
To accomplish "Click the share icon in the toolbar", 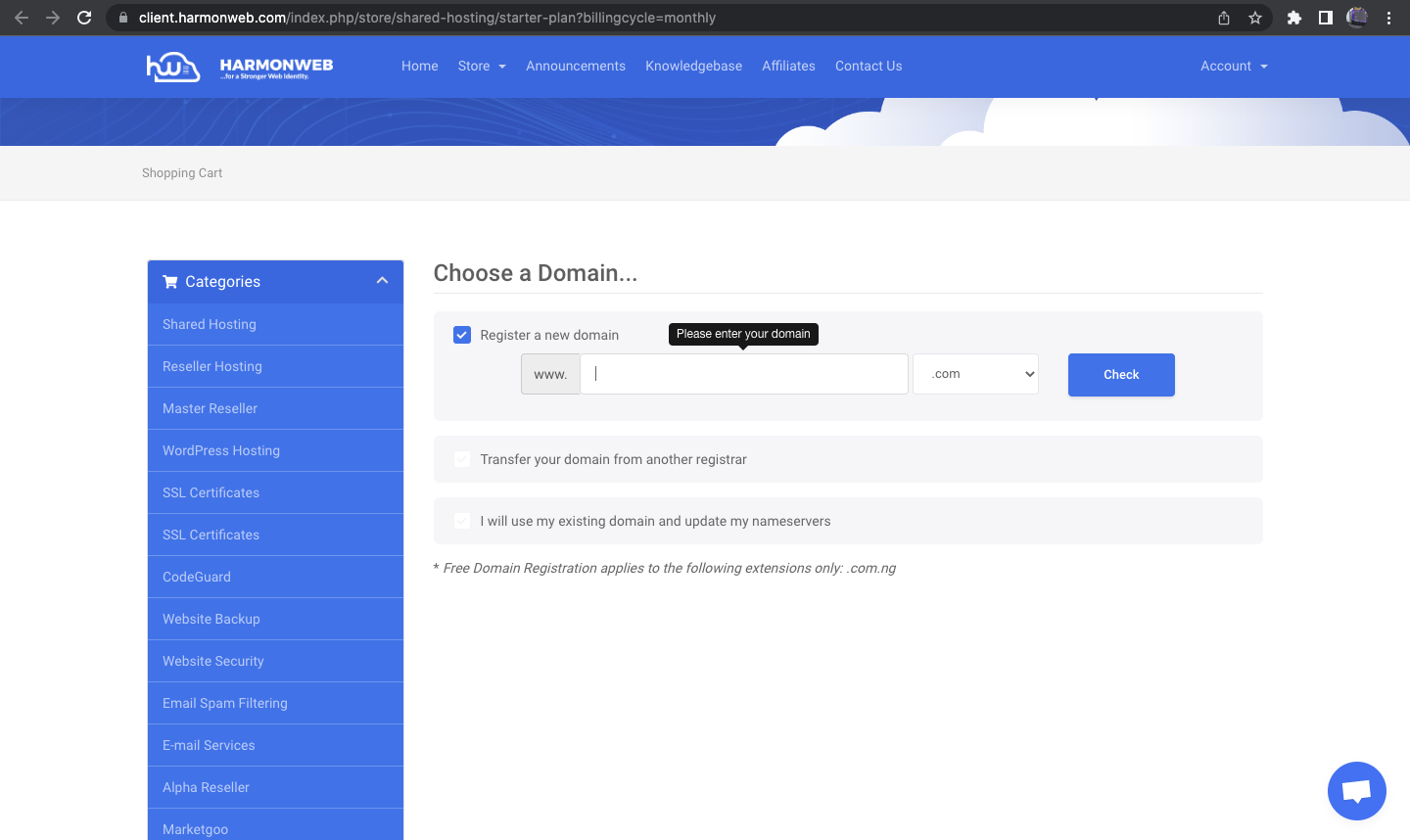I will click(x=1223, y=17).
